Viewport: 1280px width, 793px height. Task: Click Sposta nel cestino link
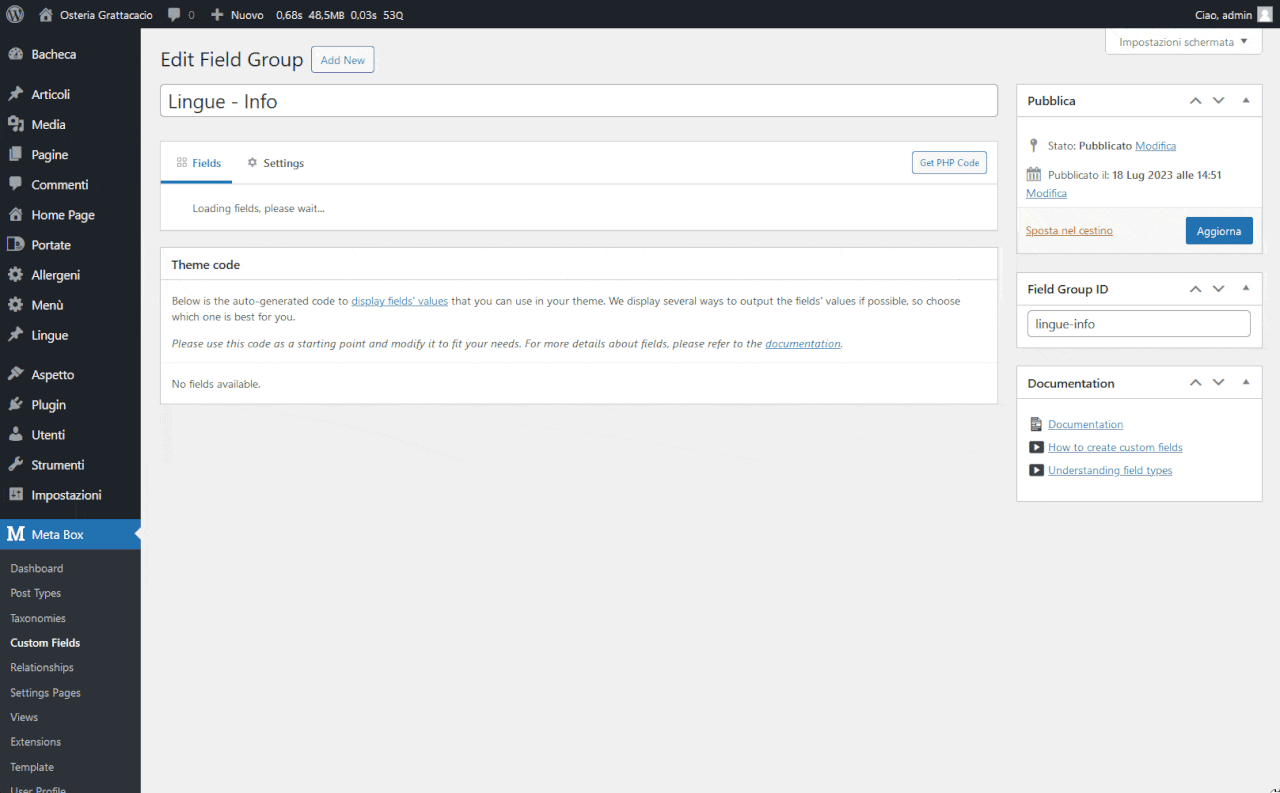[x=1069, y=231]
